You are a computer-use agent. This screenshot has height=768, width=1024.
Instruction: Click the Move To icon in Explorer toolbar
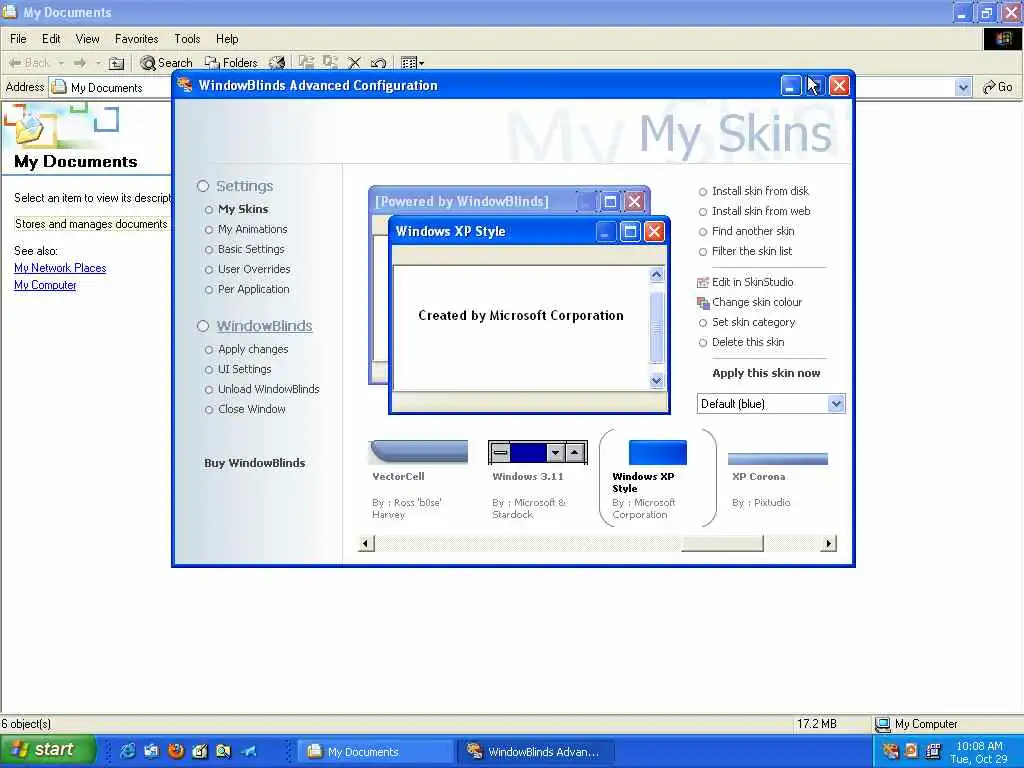pyautogui.click(x=306, y=62)
